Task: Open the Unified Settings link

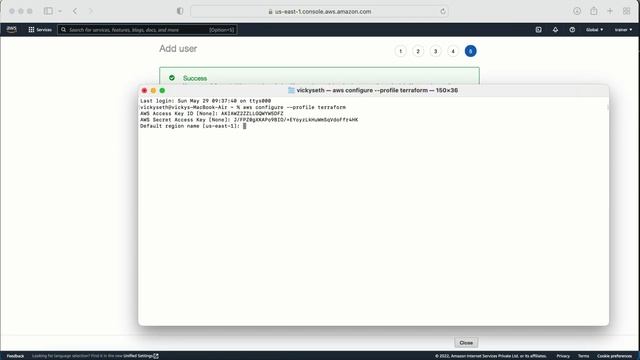Action: [x=140, y=356]
